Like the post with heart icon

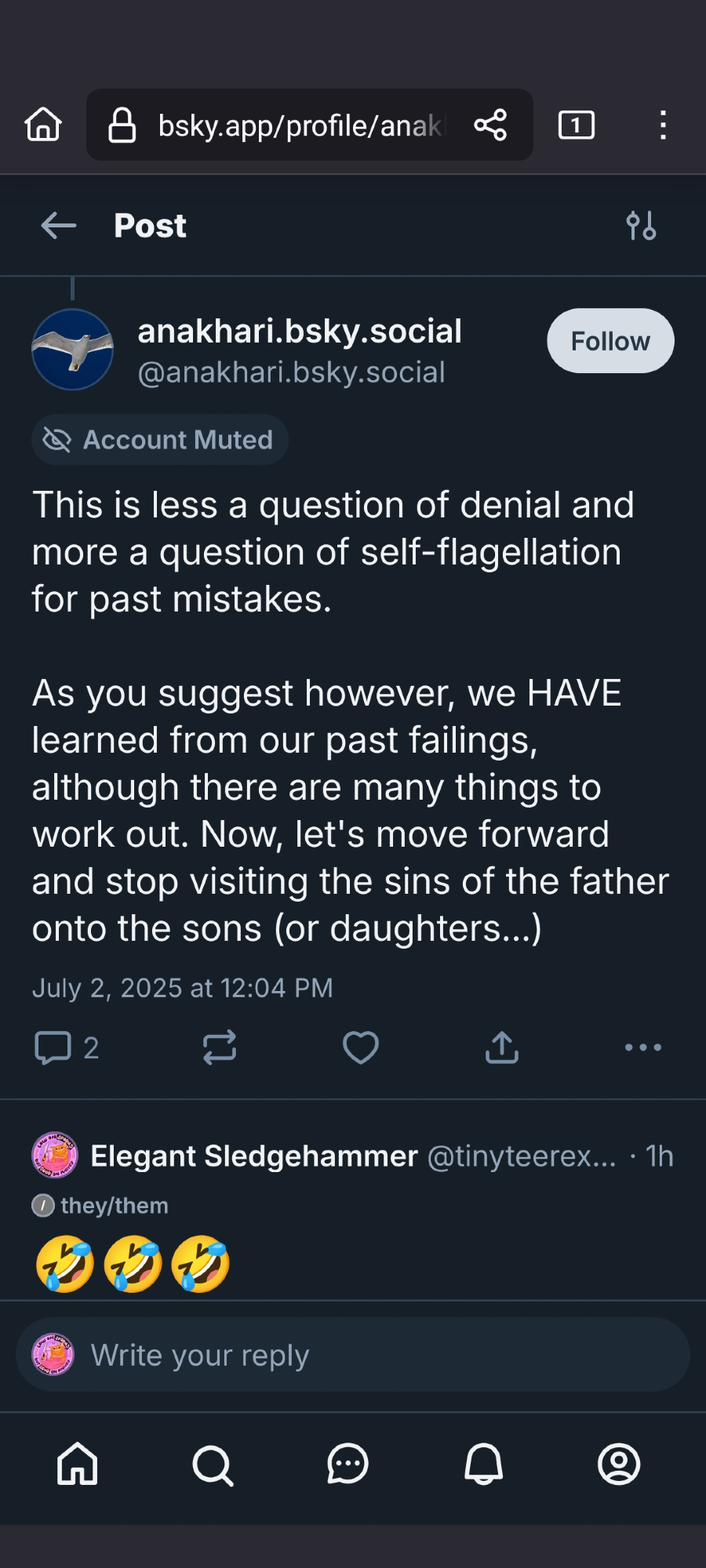[361, 1047]
